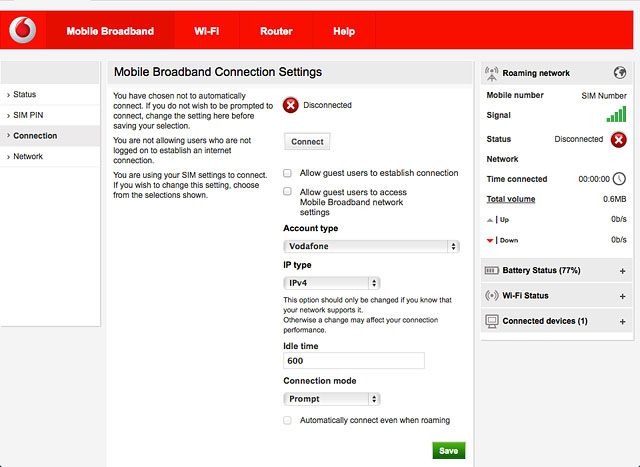Click the 0.6MB total volume value

[615, 199]
